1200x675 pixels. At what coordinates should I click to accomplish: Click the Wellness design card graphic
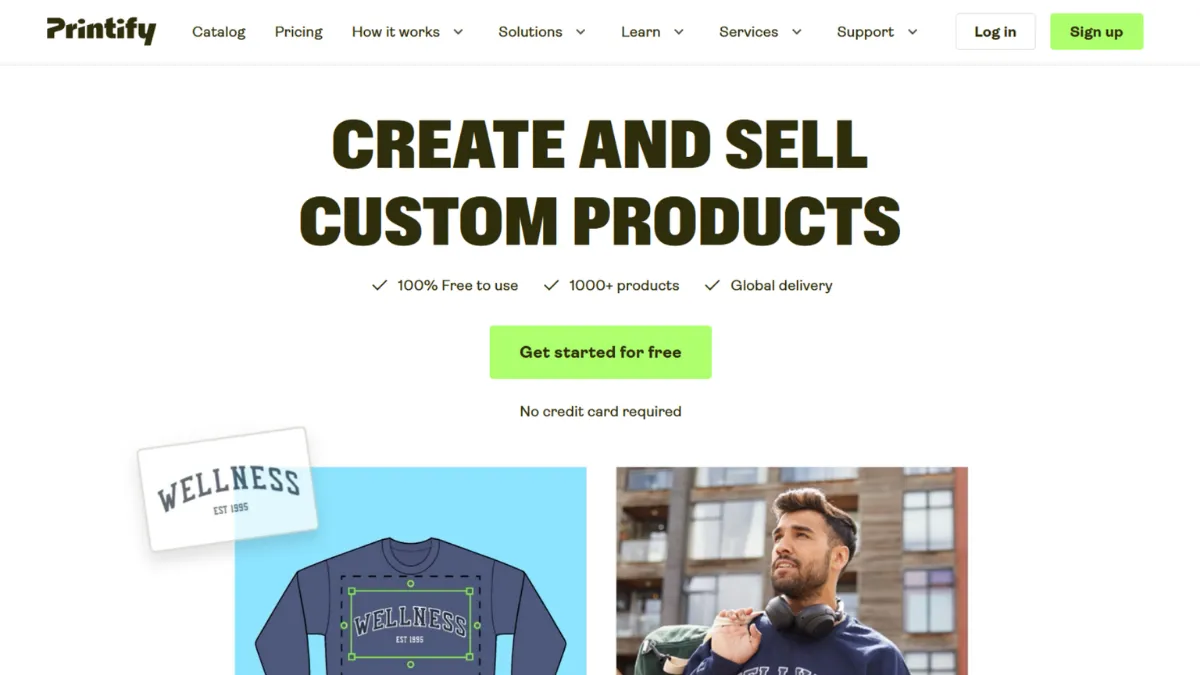(x=227, y=488)
